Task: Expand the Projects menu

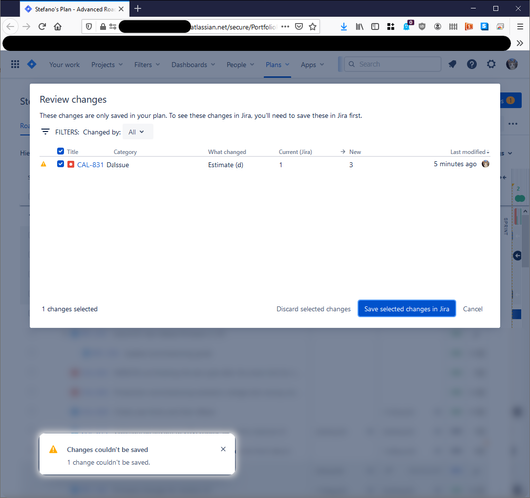Action: coord(107,65)
